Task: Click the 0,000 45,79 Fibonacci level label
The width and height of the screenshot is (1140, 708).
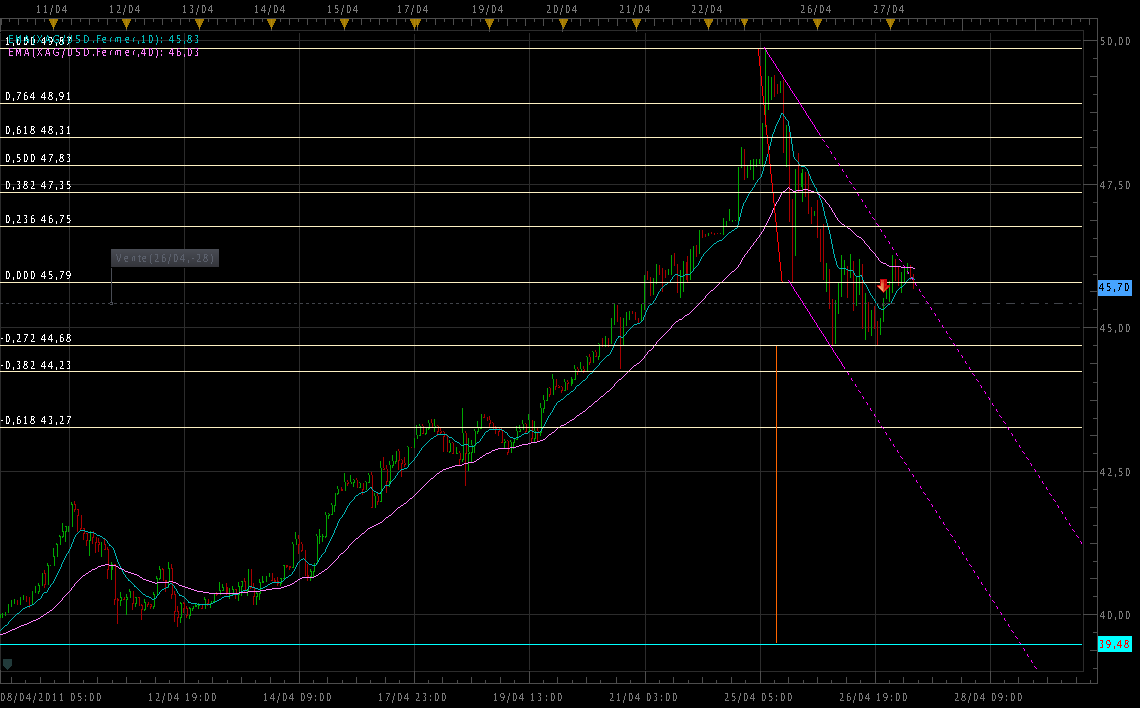Action: [38, 275]
